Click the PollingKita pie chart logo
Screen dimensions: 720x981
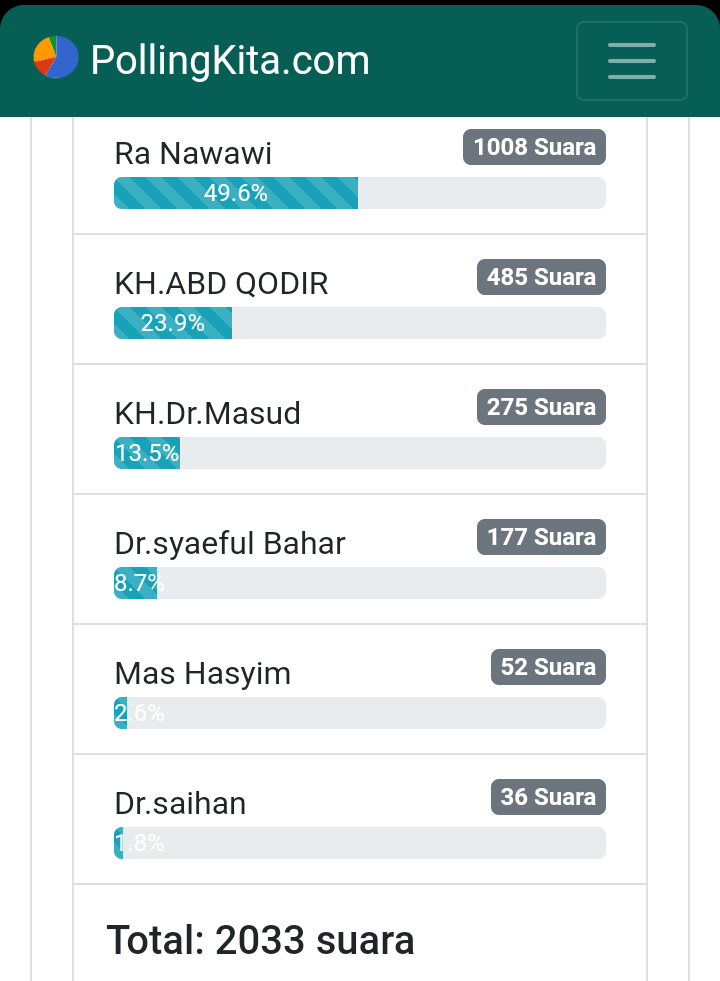(x=55, y=58)
